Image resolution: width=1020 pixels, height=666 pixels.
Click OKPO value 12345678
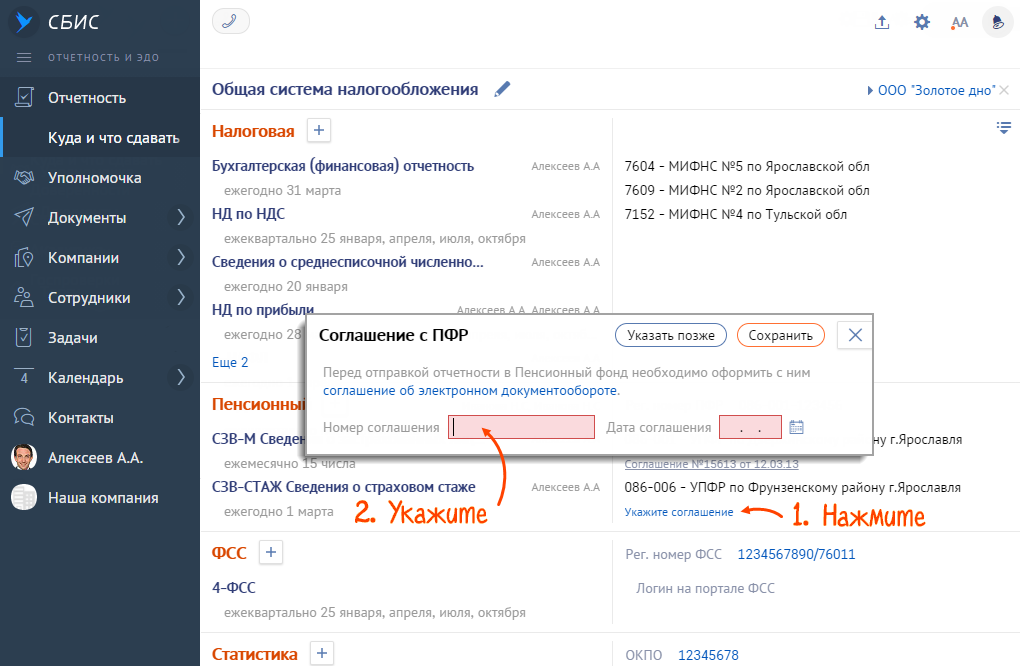708,655
